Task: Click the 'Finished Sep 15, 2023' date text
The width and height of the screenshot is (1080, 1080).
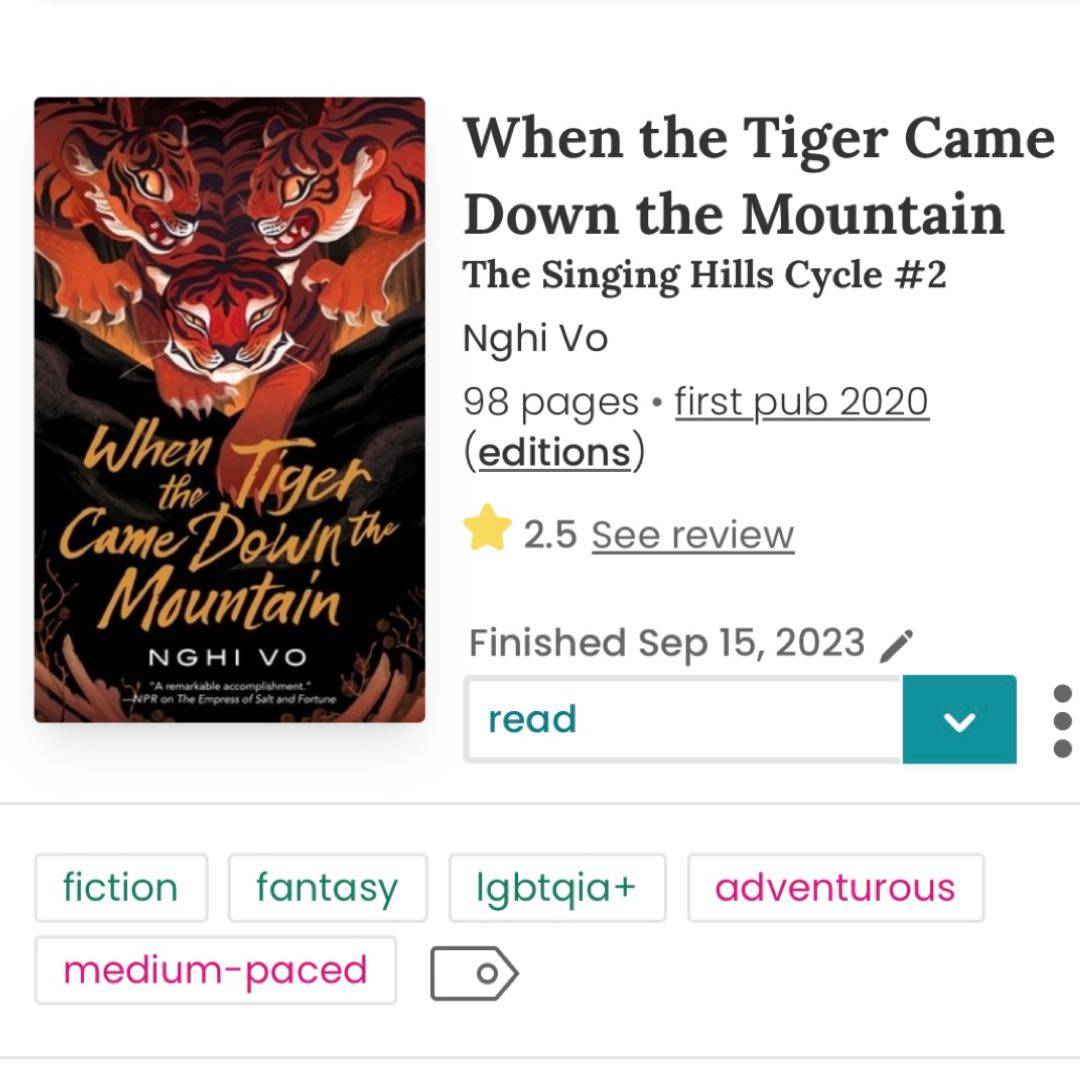Action: pyautogui.click(x=666, y=642)
